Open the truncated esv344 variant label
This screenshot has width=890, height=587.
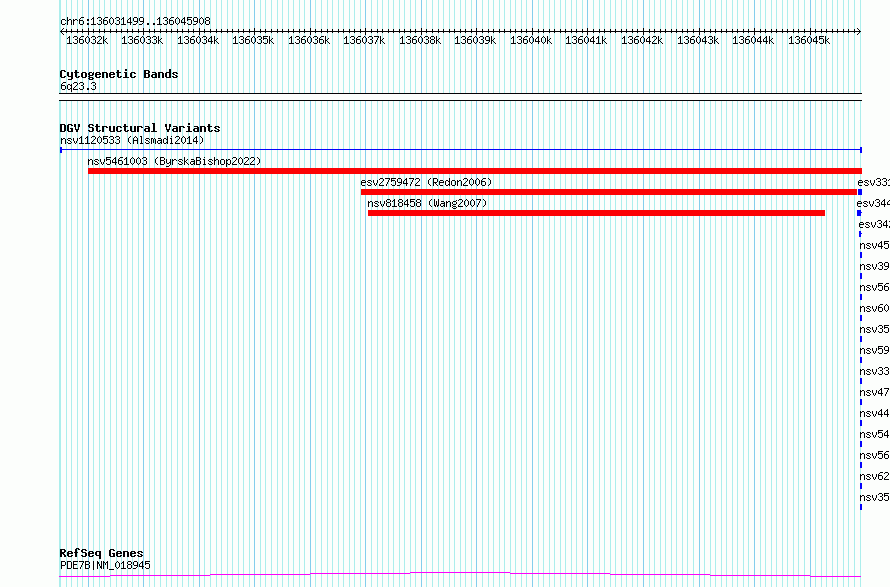[873, 203]
